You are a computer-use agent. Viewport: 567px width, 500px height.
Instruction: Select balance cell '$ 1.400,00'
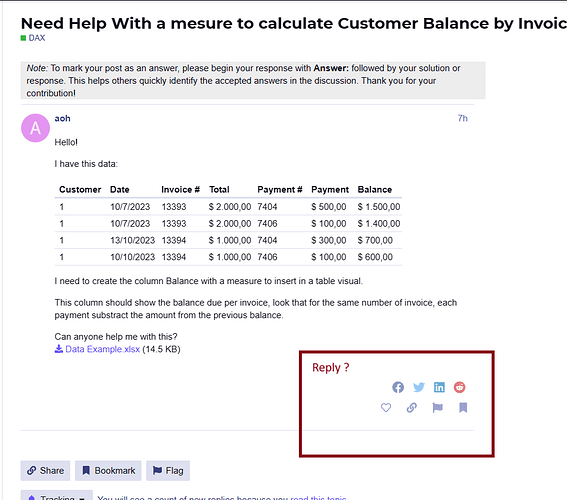[x=379, y=223]
